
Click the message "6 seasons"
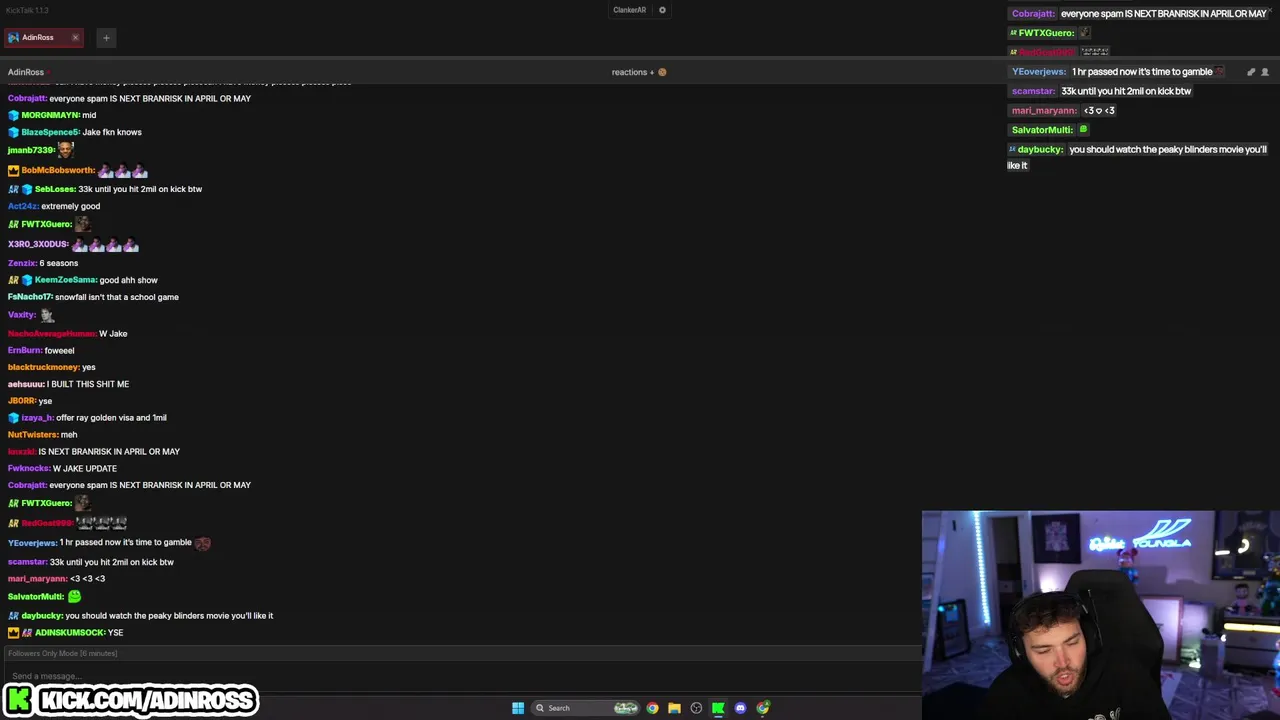coord(59,263)
